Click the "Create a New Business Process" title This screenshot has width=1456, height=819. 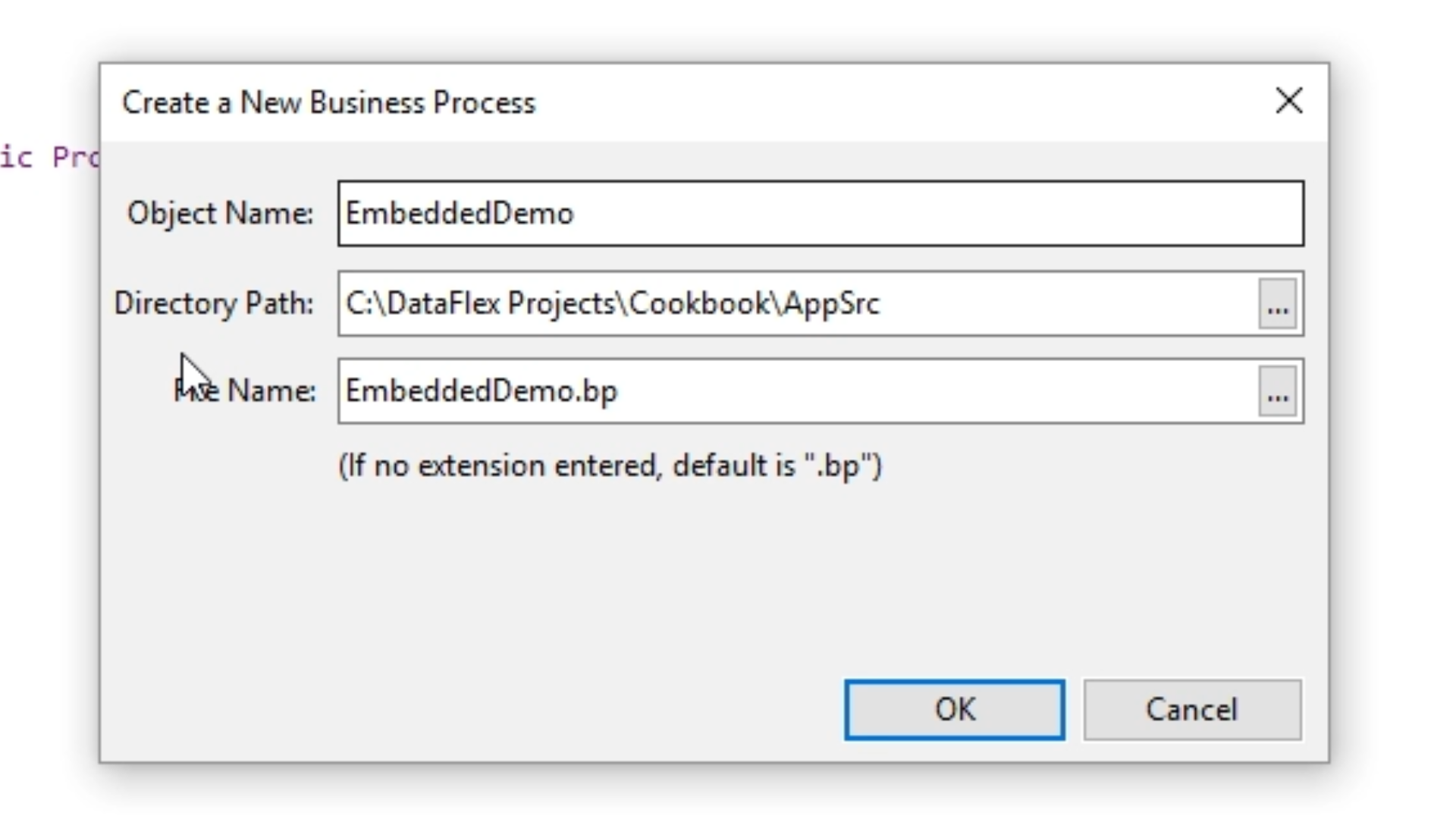(328, 102)
